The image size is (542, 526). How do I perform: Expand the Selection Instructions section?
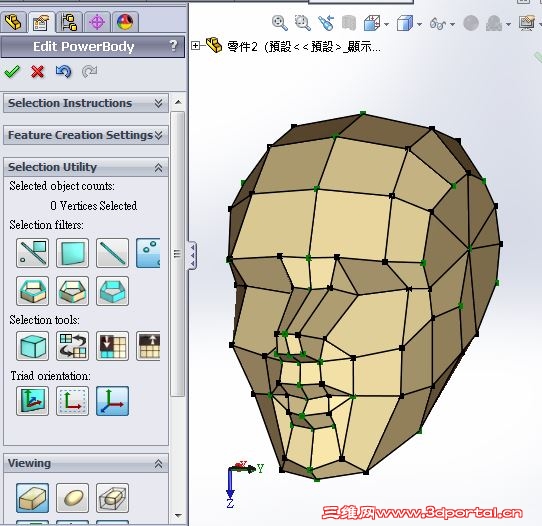[x=86, y=103]
